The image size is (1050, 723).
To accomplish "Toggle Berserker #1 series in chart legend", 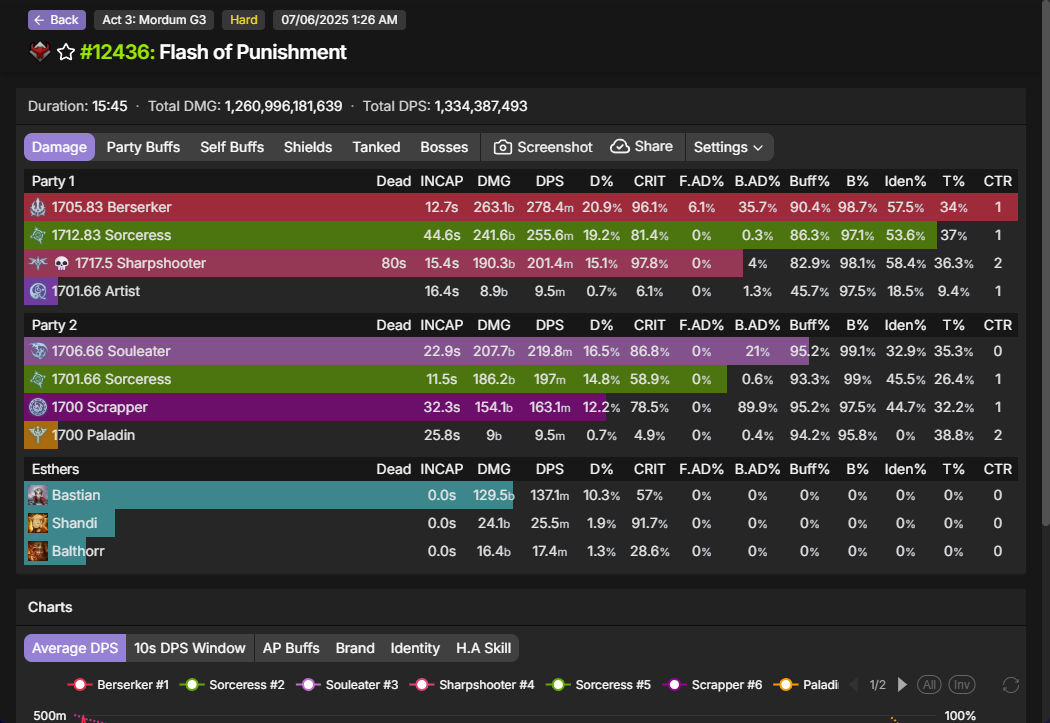I will 118,685.
